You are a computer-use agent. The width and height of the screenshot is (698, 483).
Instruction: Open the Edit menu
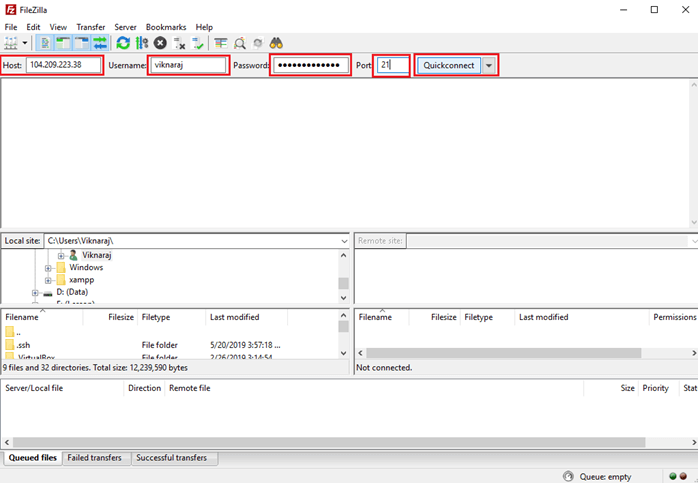[33, 27]
